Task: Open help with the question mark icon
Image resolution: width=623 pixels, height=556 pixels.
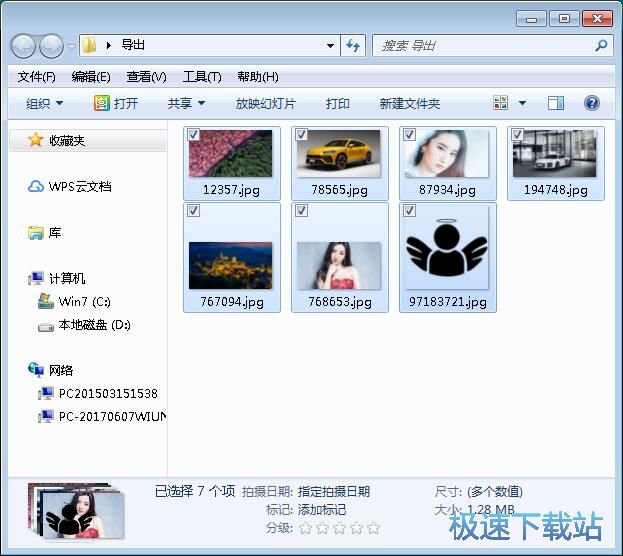Action: (592, 103)
